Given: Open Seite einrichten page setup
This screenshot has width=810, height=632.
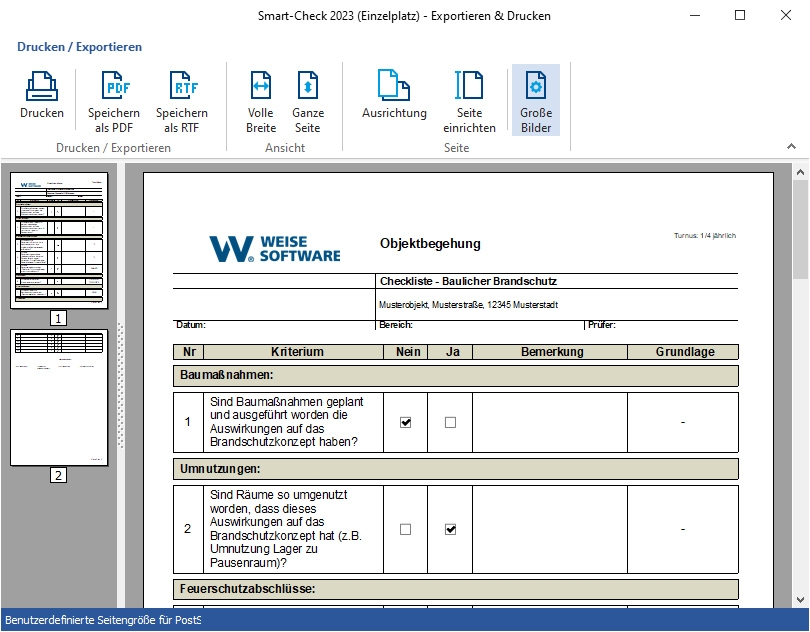Looking at the screenshot, I should [469, 100].
